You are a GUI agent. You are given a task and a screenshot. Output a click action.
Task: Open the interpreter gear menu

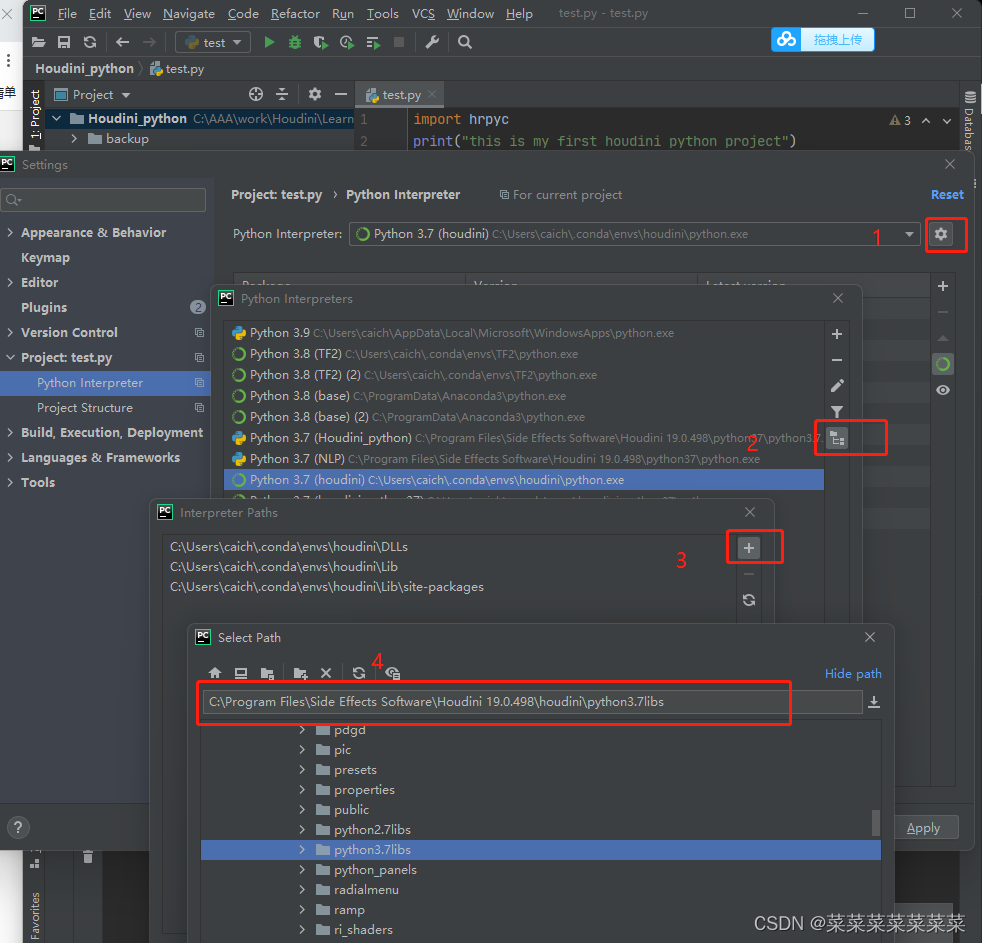[941, 234]
